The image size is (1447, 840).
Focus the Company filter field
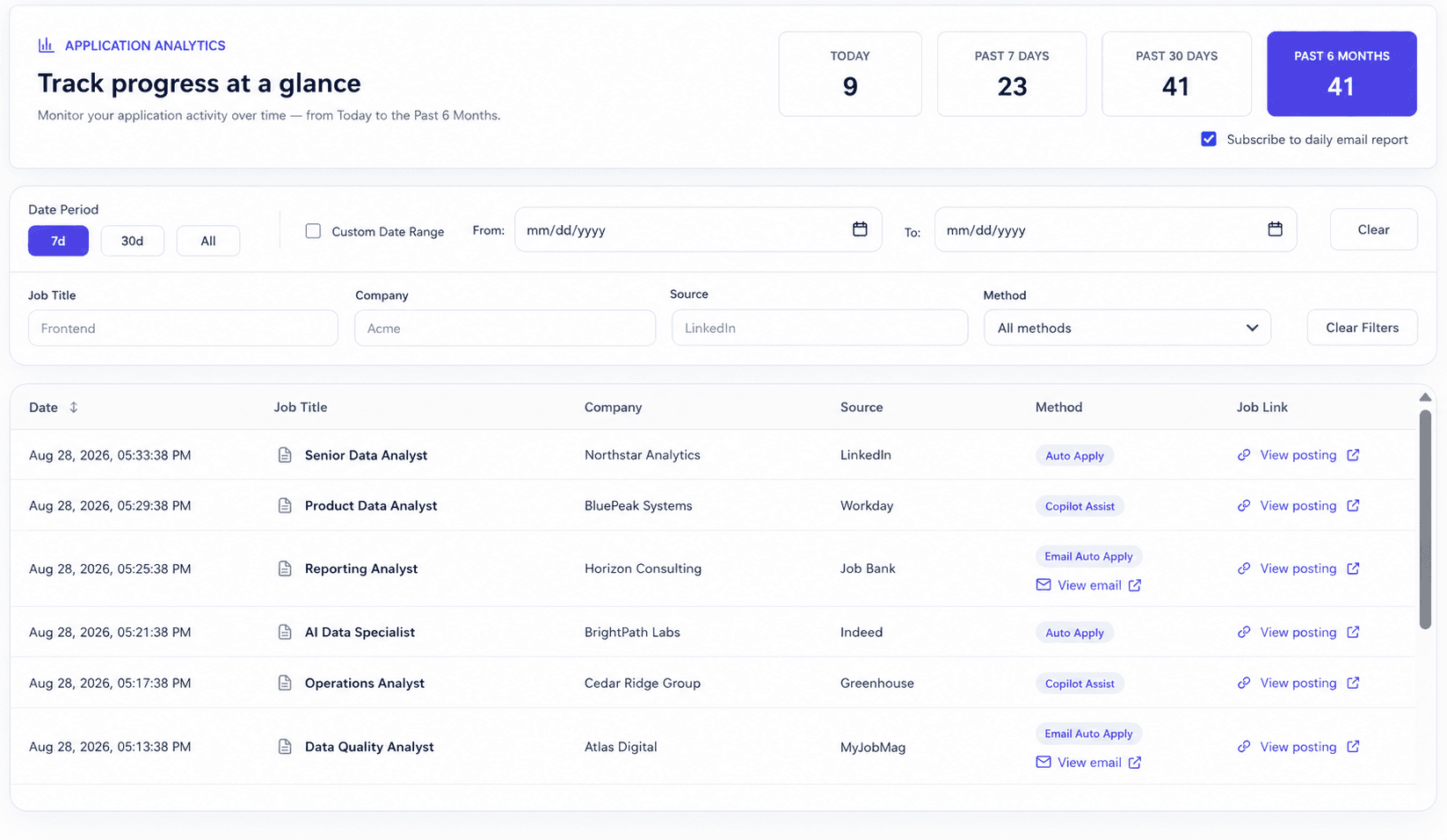(505, 328)
